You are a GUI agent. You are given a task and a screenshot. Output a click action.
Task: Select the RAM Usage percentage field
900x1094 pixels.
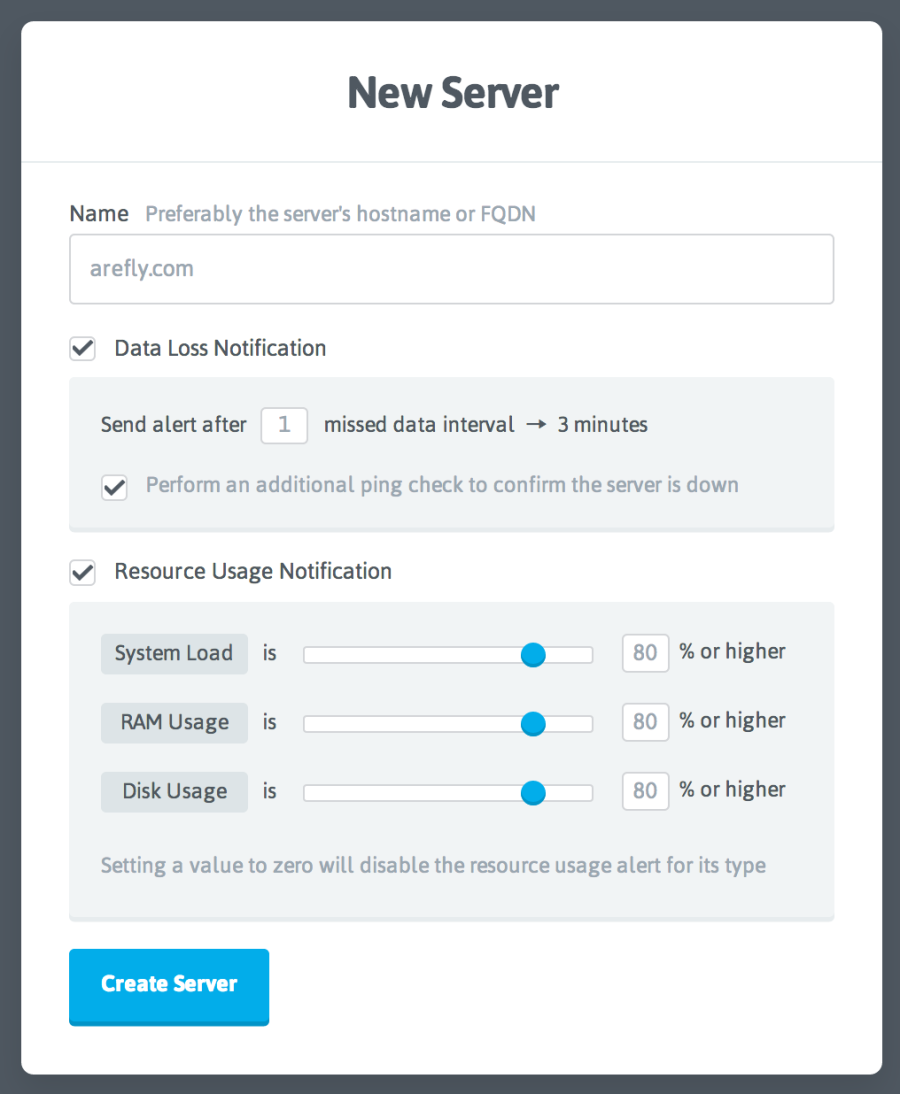[x=645, y=722]
